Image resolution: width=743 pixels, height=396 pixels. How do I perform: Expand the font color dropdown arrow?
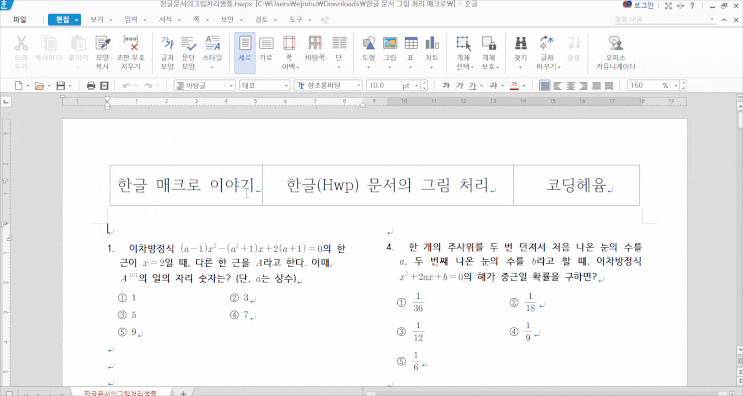point(523,86)
